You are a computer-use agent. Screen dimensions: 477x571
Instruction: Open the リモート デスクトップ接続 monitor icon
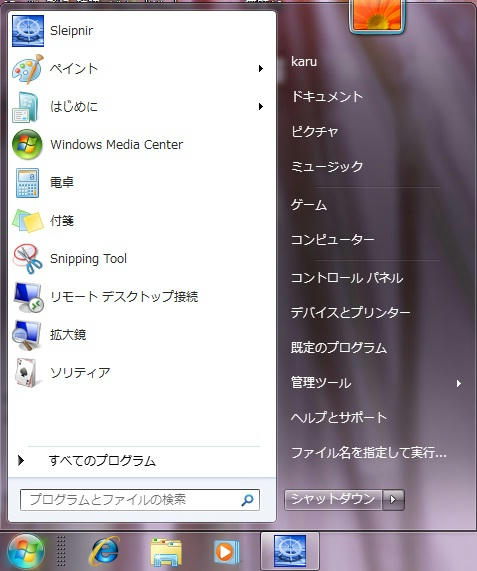pos(29,297)
